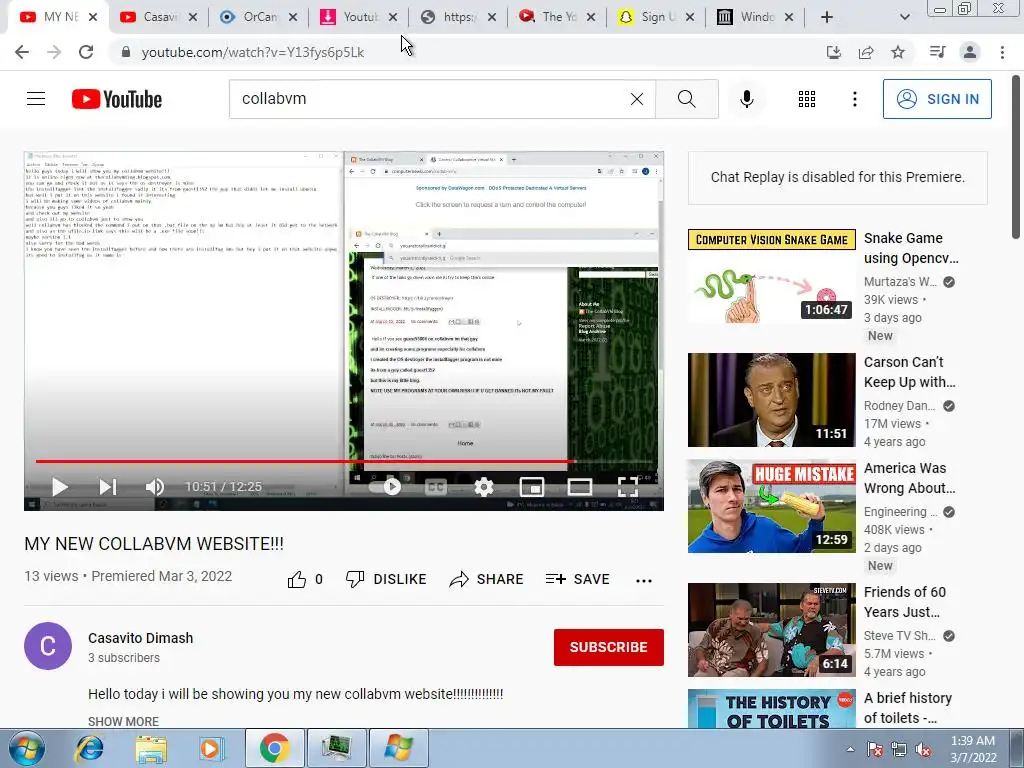Image resolution: width=1024 pixels, height=768 pixels.
Task: Open a new browser tab
Action: click(827, 17)
